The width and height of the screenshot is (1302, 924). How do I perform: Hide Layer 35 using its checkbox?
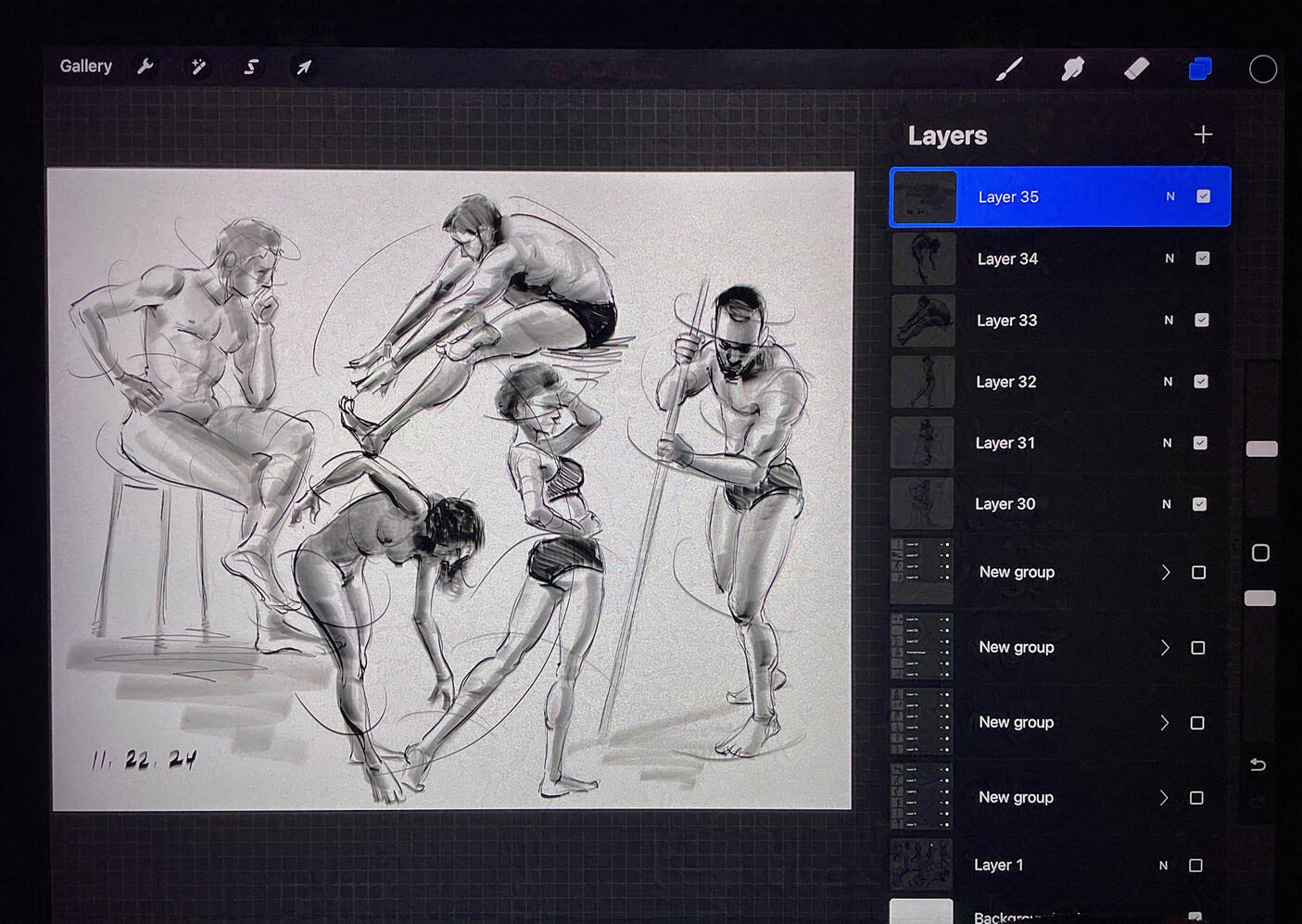[x=1203, y=196]
